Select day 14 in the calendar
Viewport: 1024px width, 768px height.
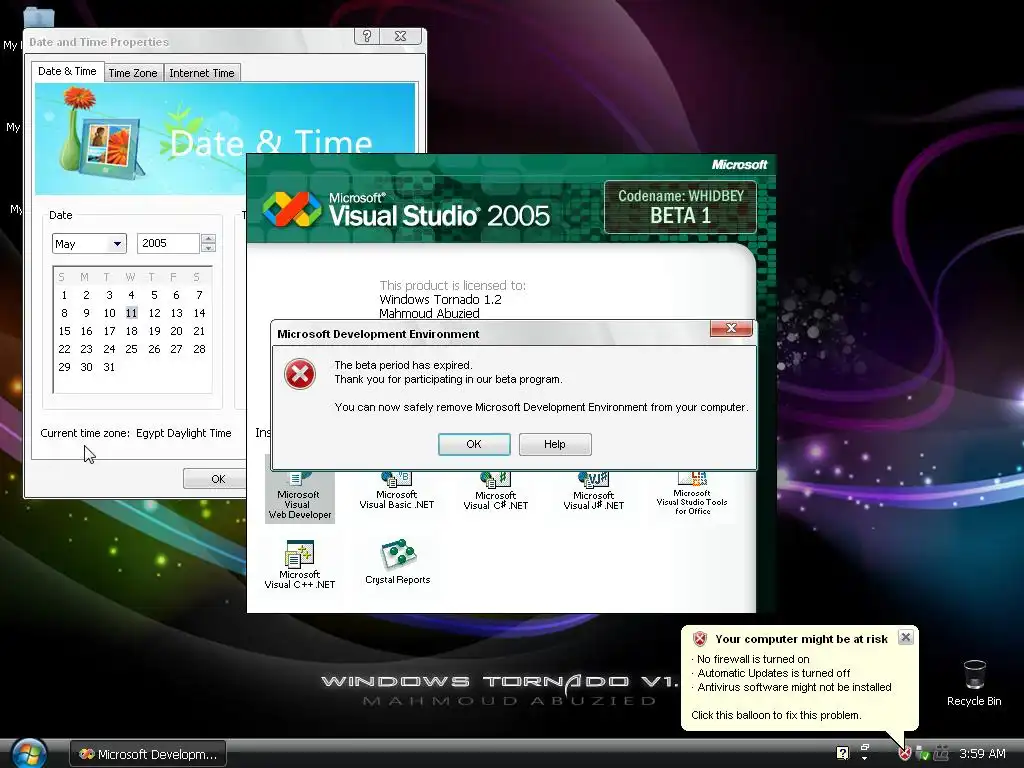[x=199, y=313]
